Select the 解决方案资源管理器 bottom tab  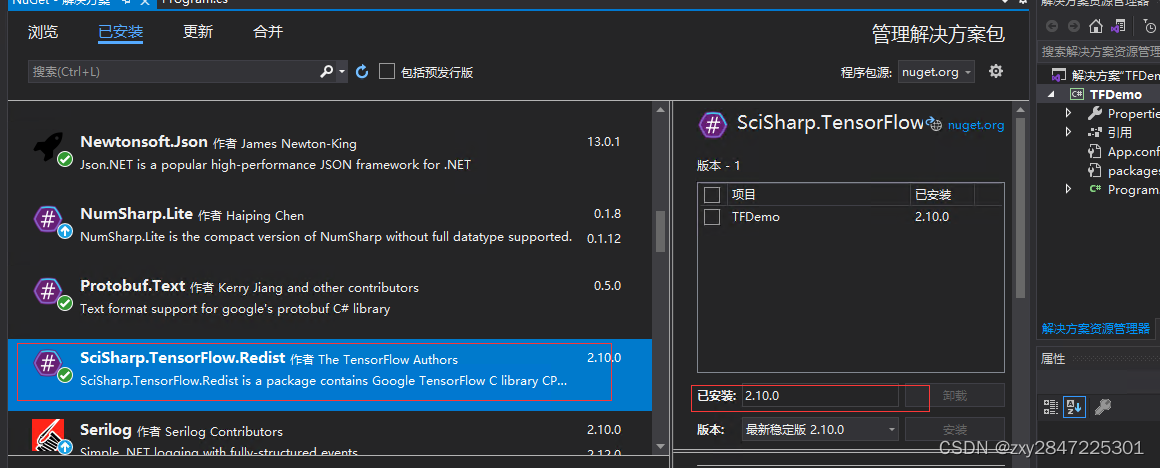(x=1096, y=328)
